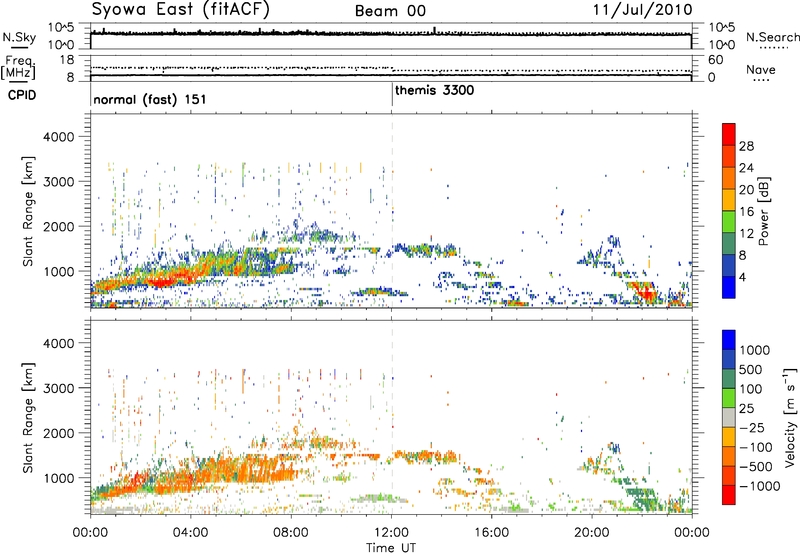Image resolution: width=800 pixels, height=554 pixels.
Task: Click the '4000' tick of the power panel
Action: [58, 137]
